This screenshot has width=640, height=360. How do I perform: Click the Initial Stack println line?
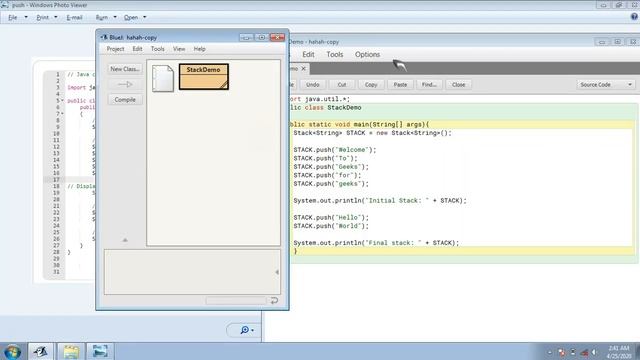380,201
